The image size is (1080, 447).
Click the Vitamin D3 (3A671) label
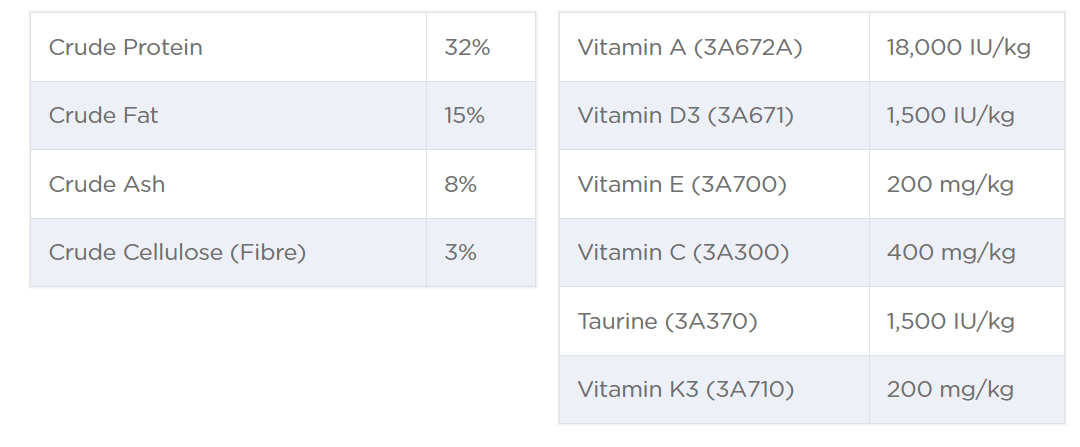[x=686, y=116]
